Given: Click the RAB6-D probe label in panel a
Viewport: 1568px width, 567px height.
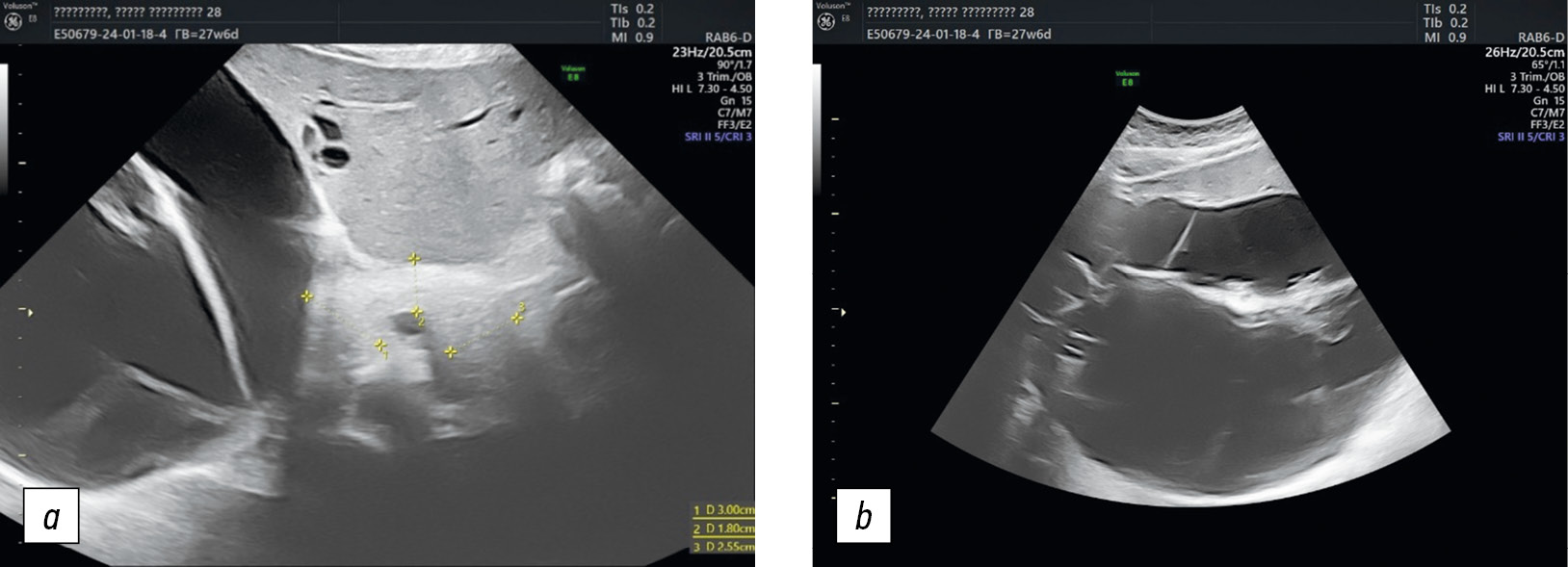Looking at the screenshot, I should 728,39.
